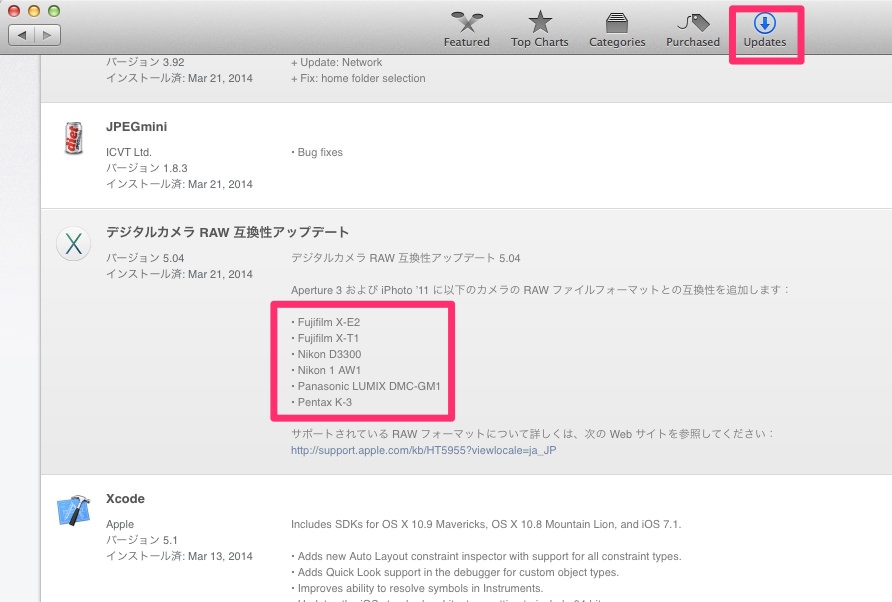This screenshot has width=892, height=602.
Task: Click the window's red close button
Action: (x=14, y=11)
